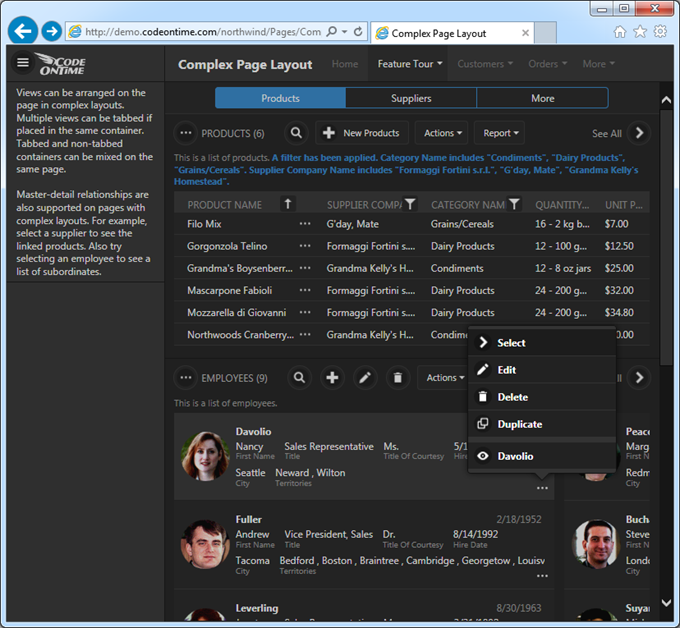Click the Products search magnifier icon
680x628 pixels.
(296, 133)
